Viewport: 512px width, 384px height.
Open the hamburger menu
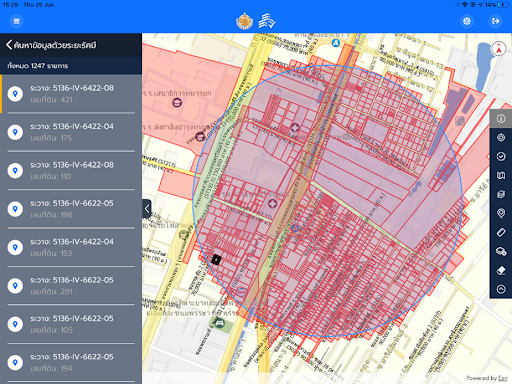click(x=16, y=21)
